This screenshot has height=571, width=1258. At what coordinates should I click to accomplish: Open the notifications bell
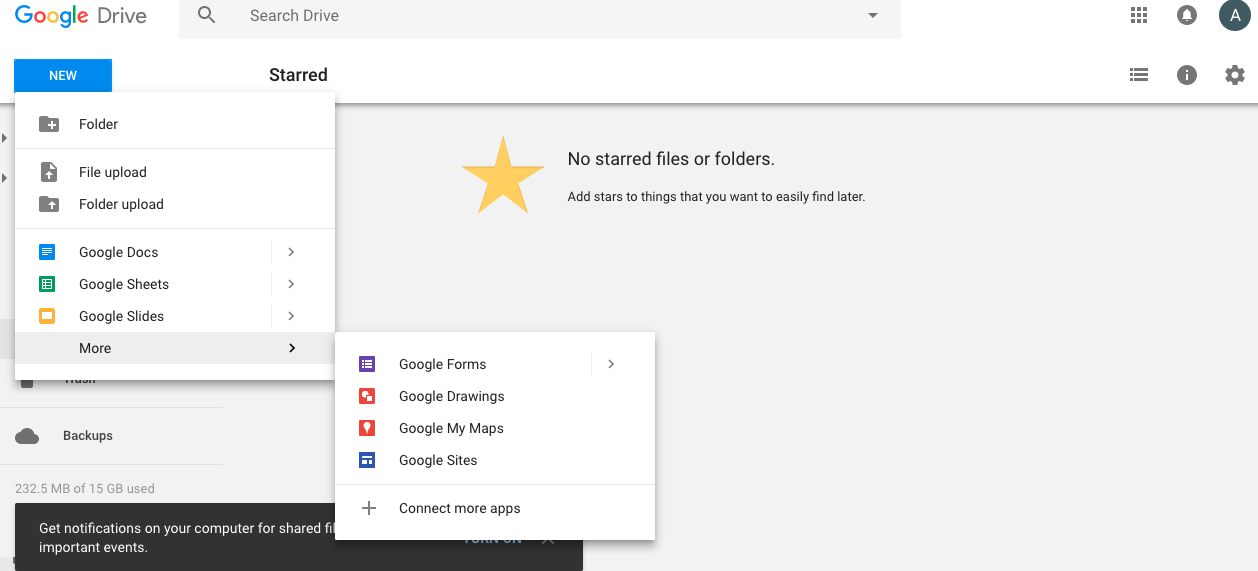click(1187, 15)
